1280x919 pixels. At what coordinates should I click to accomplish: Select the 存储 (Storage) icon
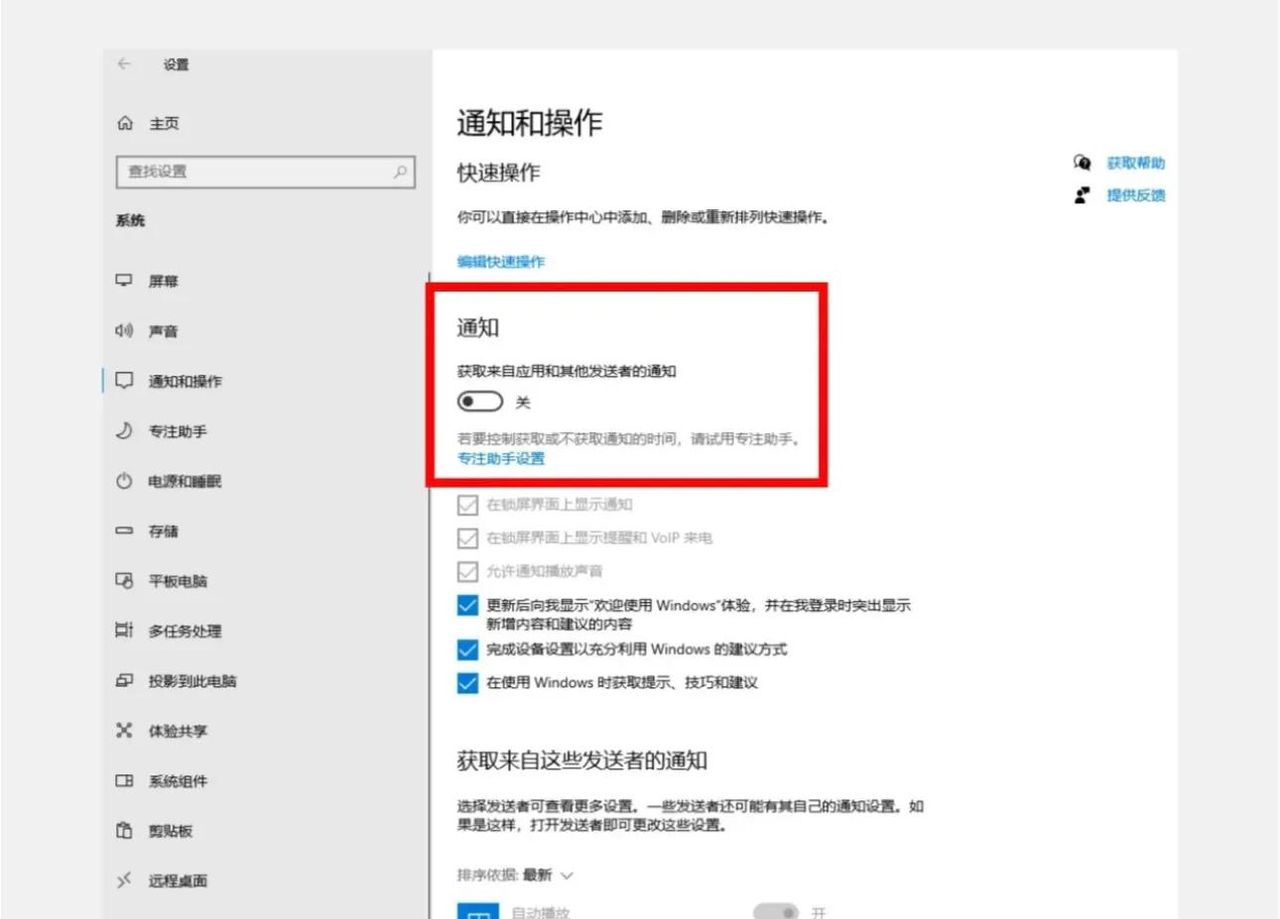[123, 531]
